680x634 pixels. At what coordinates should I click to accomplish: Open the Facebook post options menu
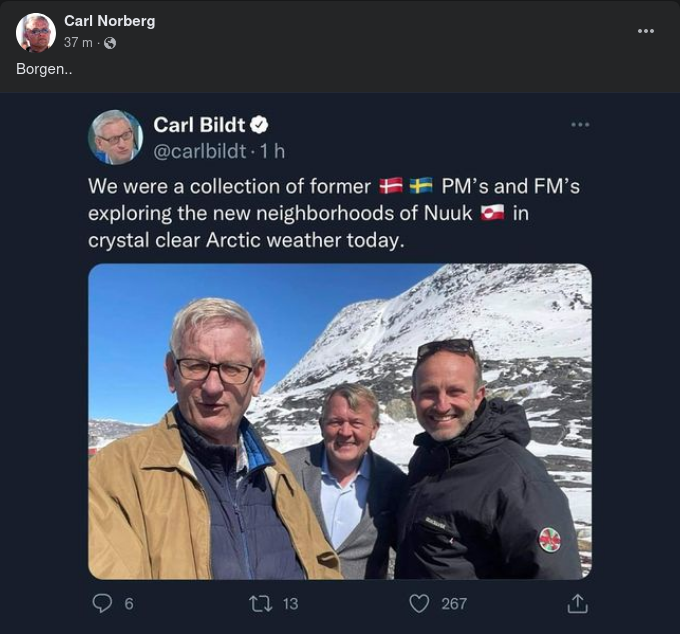tap(646, 31)
